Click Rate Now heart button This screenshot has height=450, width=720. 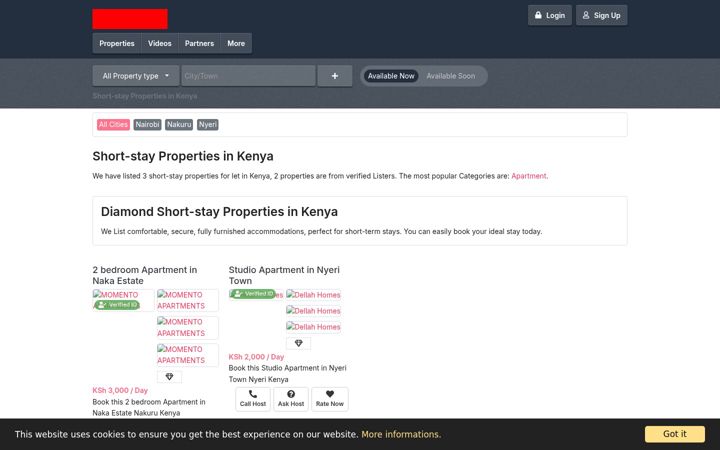330,399
